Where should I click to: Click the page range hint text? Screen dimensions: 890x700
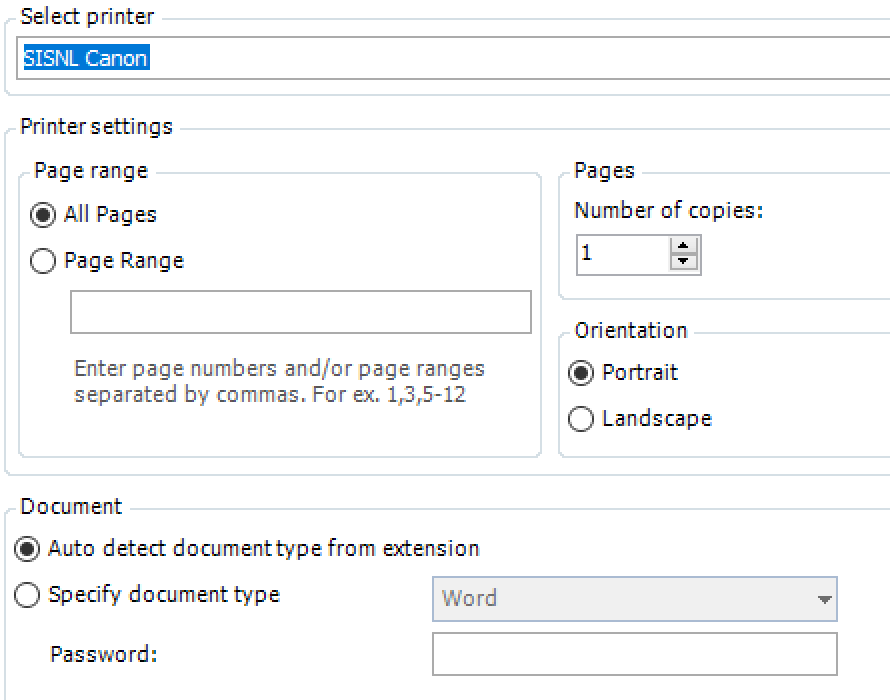pyautogui.click(x=279, y=381)
